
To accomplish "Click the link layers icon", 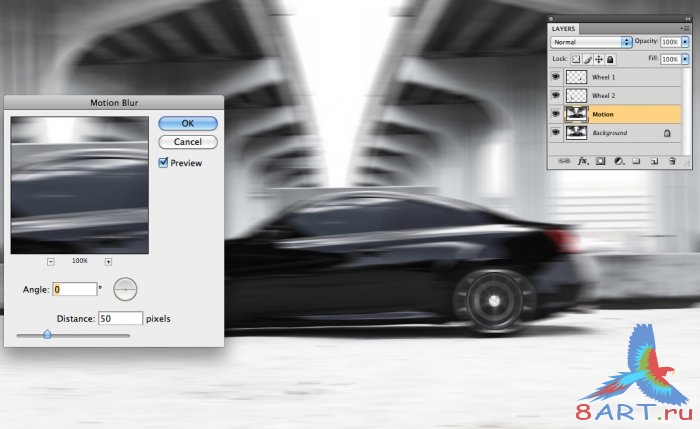I will click(564, 161).
